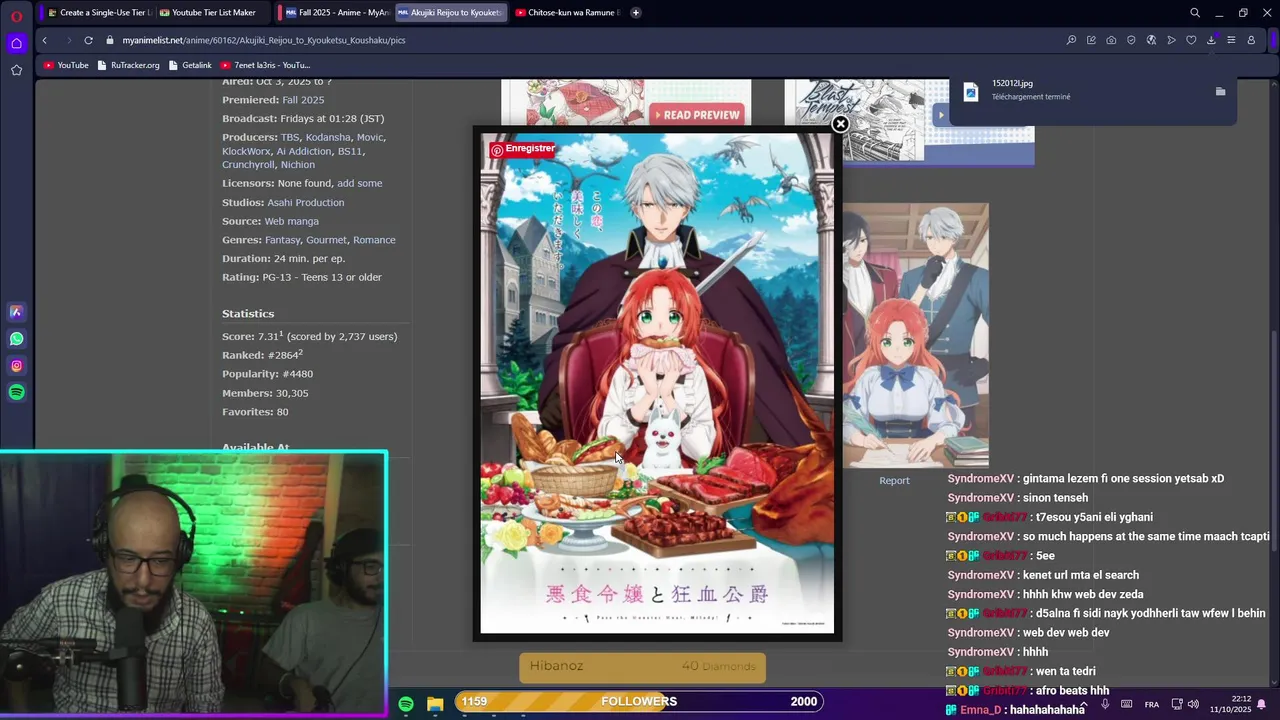Click the Pinterest Enregistrer button on the poster

click(522, 149)
